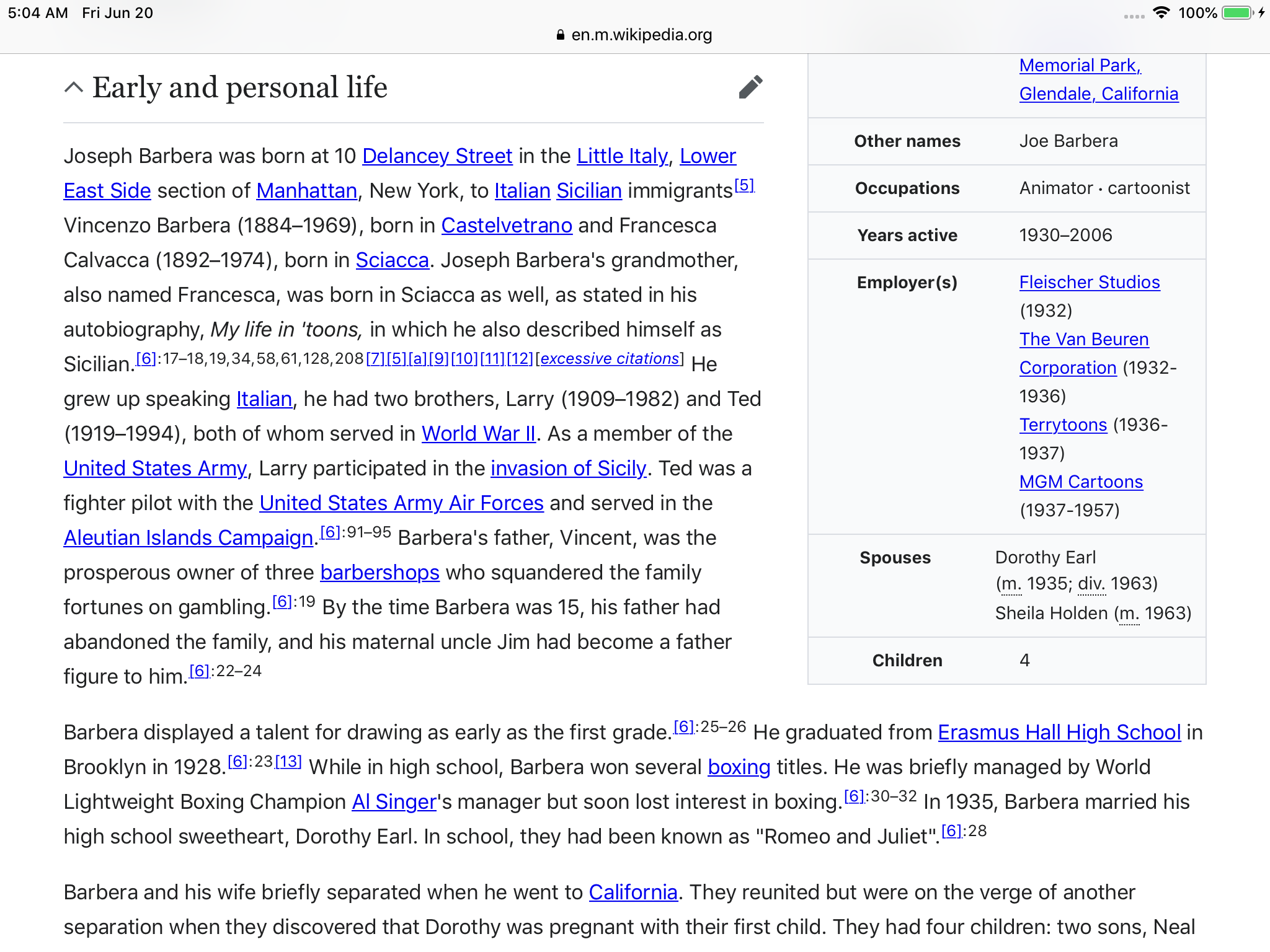Screen dimensions: 1270x952
Task: Open the Al Singer link
Action: (394, 801)
